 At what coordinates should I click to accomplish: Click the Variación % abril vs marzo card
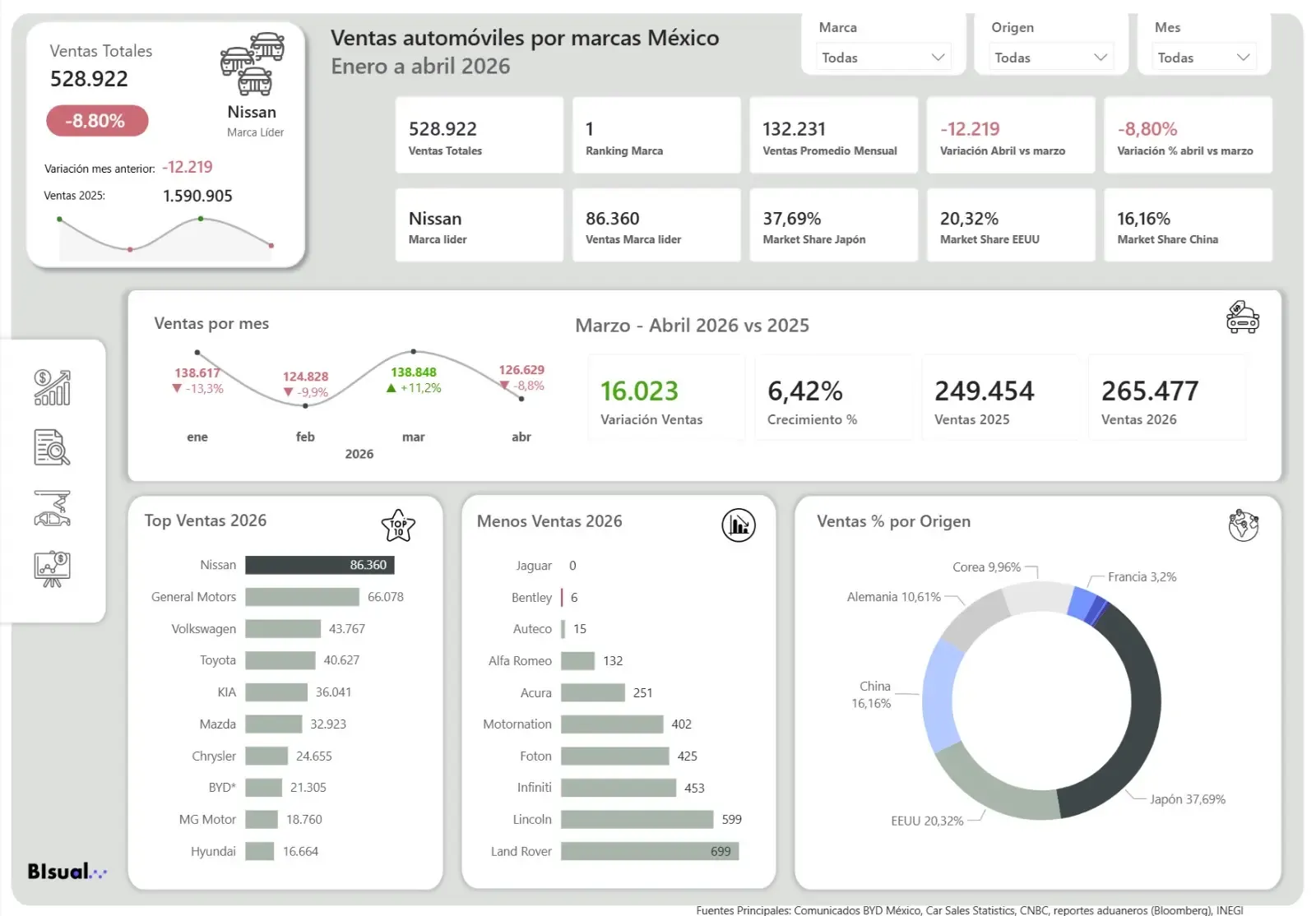pyautogui.click(x=1188, y=135)
